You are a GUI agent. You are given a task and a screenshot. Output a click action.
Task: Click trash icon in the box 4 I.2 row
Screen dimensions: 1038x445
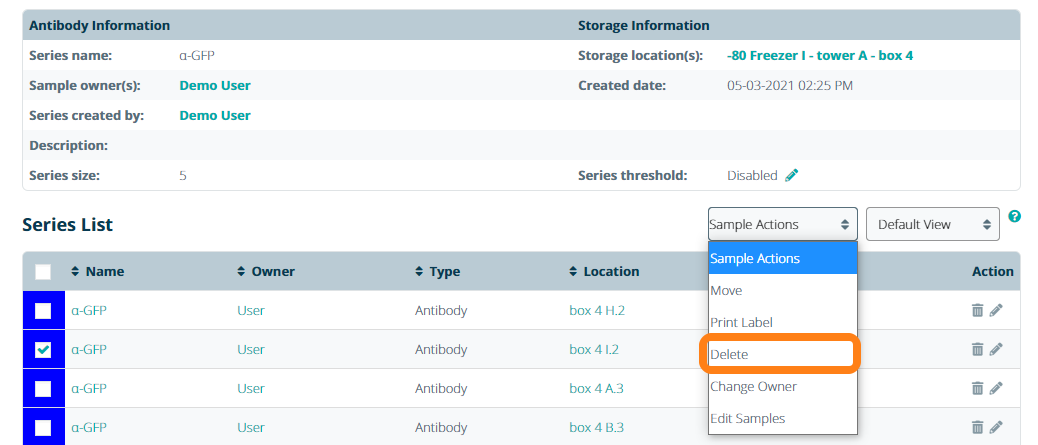click(x=977, y=349)
